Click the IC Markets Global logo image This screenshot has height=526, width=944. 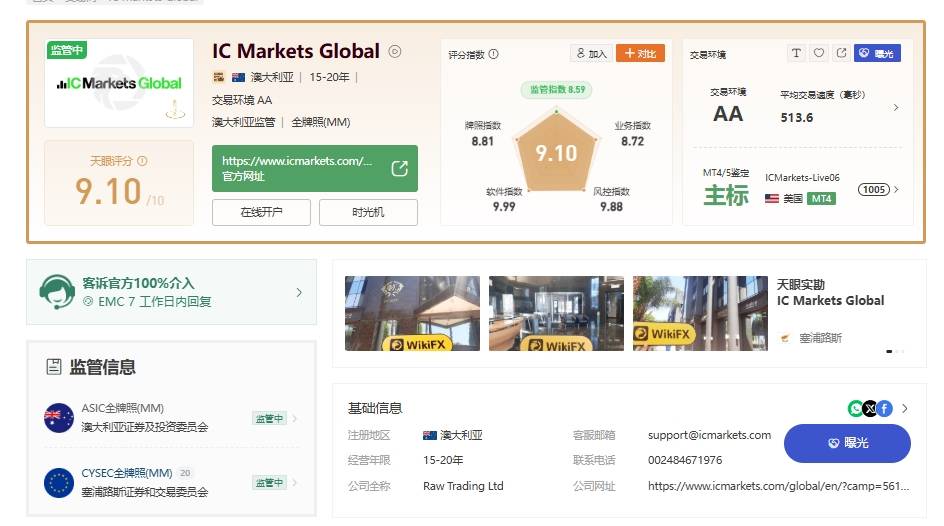point(119,83)
